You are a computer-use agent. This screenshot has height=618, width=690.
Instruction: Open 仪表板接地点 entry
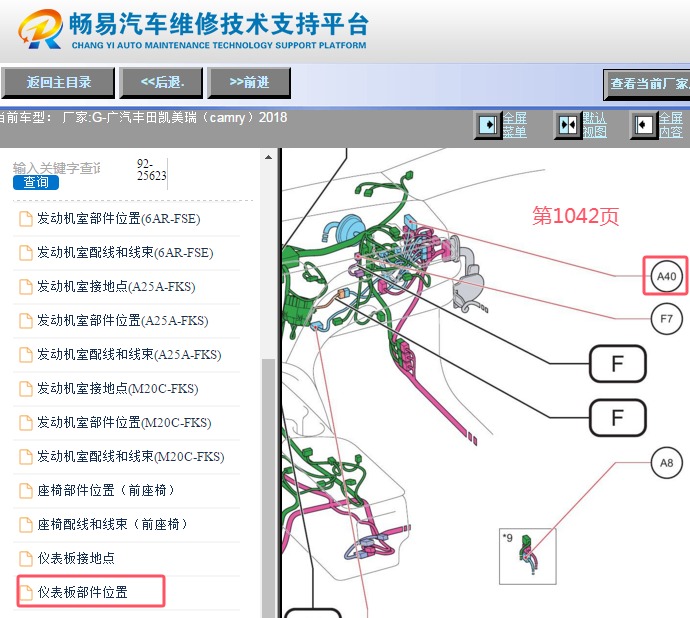pyautogui.click(x=76, y=558)
